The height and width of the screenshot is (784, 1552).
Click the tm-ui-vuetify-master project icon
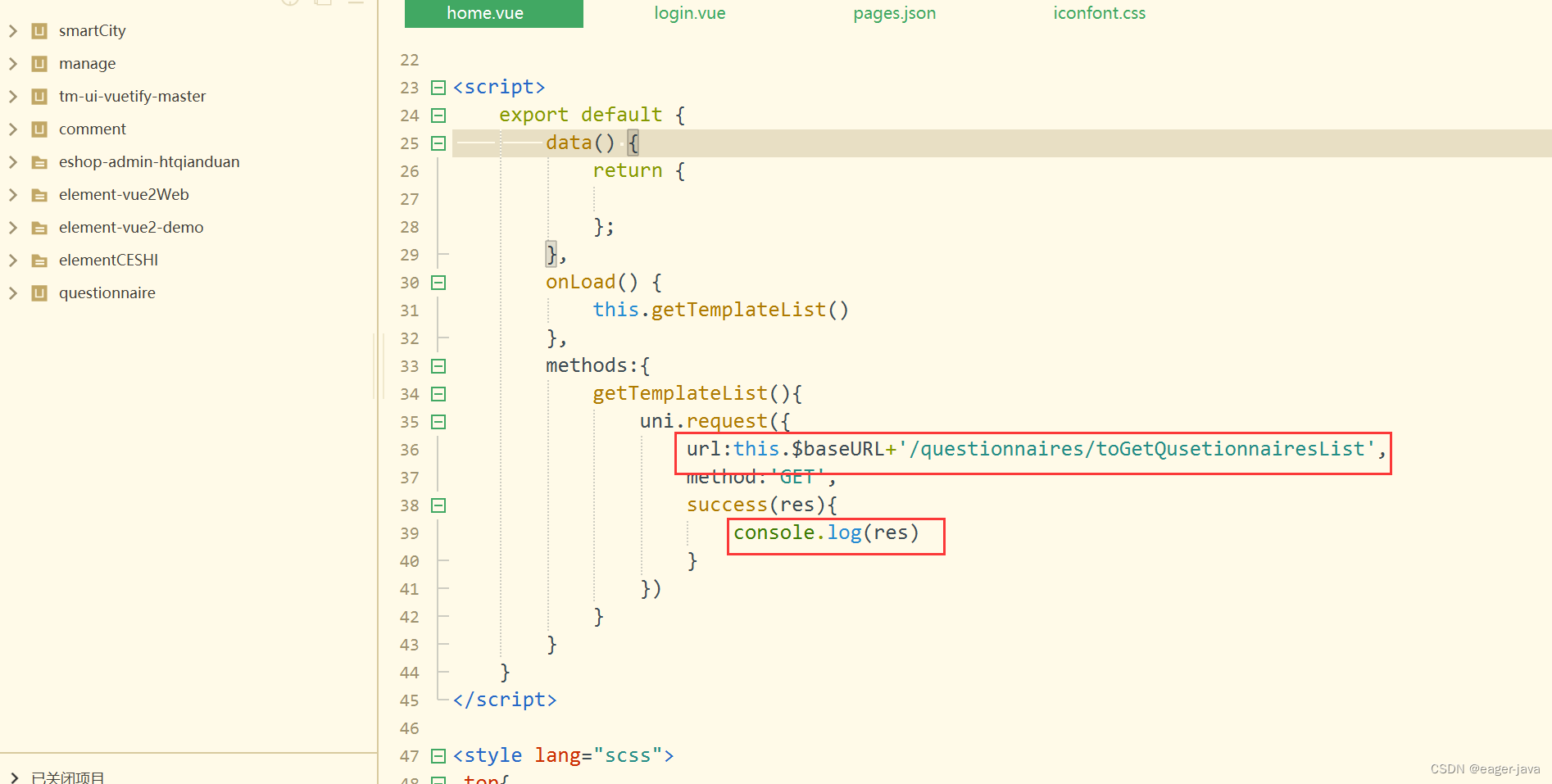tap(39, 97)
